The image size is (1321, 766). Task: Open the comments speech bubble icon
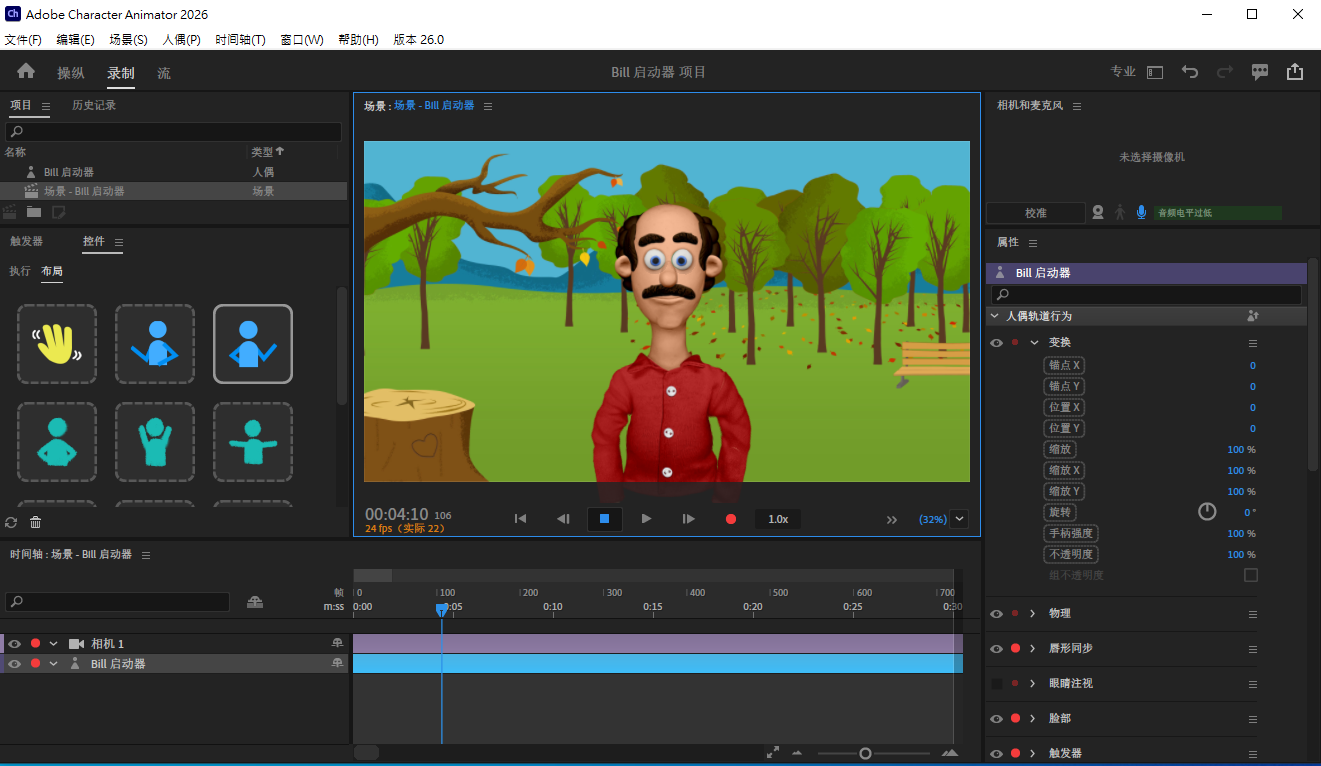(1260, 72)
